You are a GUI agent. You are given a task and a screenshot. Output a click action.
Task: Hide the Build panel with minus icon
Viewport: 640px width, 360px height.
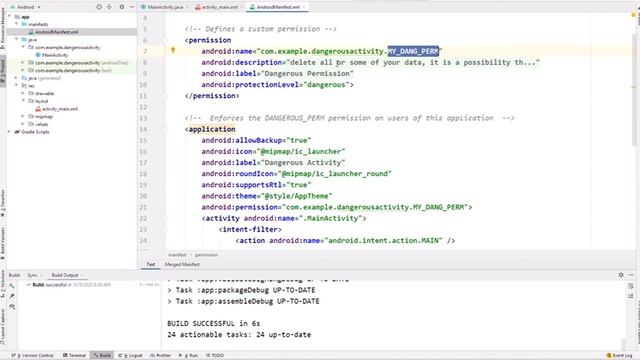tap(631, 275)
